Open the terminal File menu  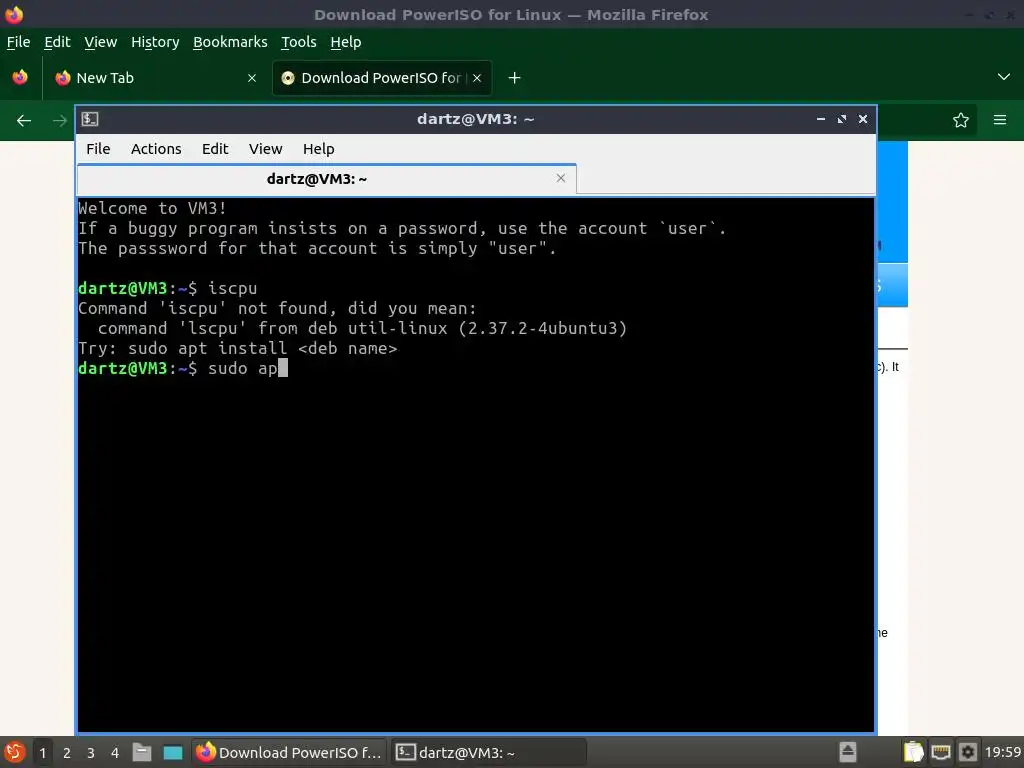tap(98, 149)
